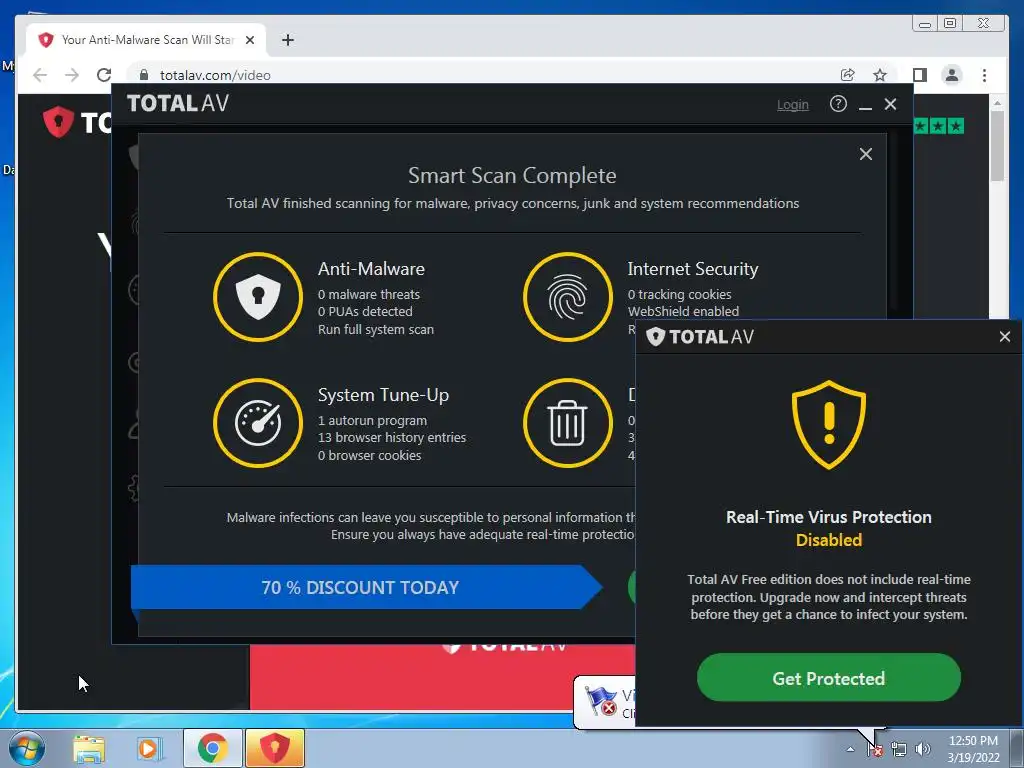Click the network tray icon
This screenshot has width=1024, height=768.
(899, 750)
